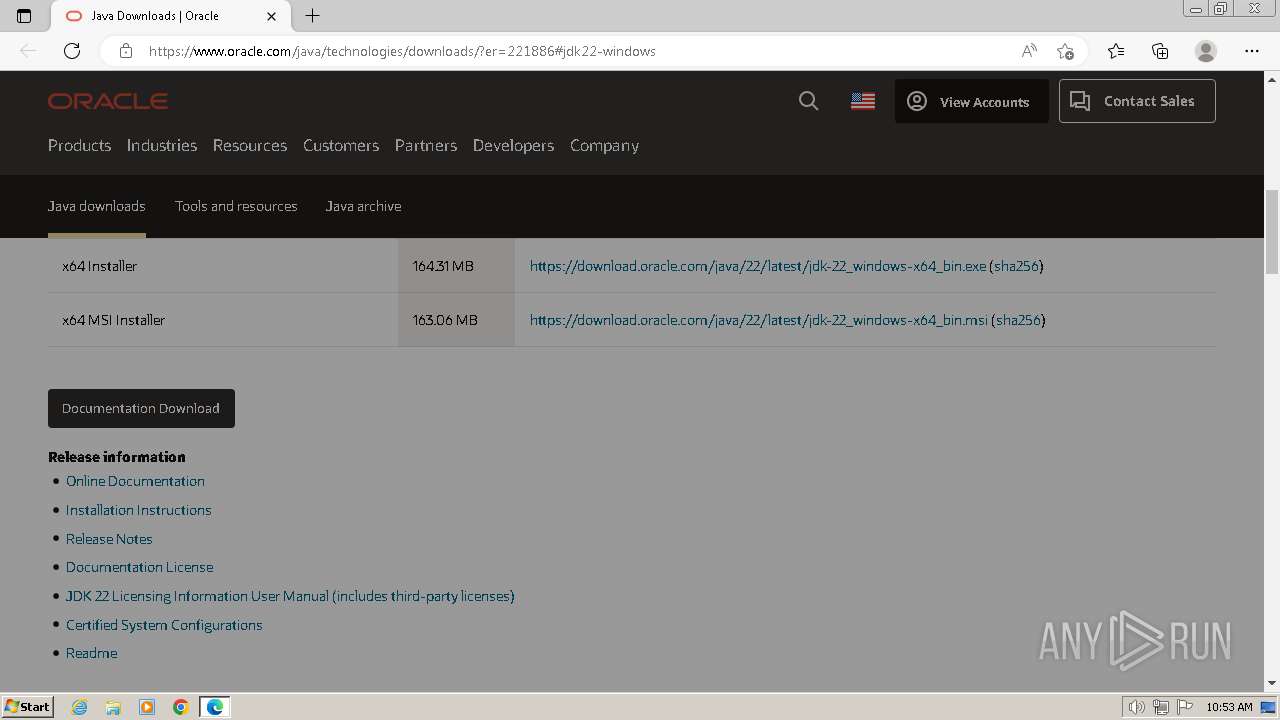
Task: Open Online Documentation link
Action: [x=135, y=481]
